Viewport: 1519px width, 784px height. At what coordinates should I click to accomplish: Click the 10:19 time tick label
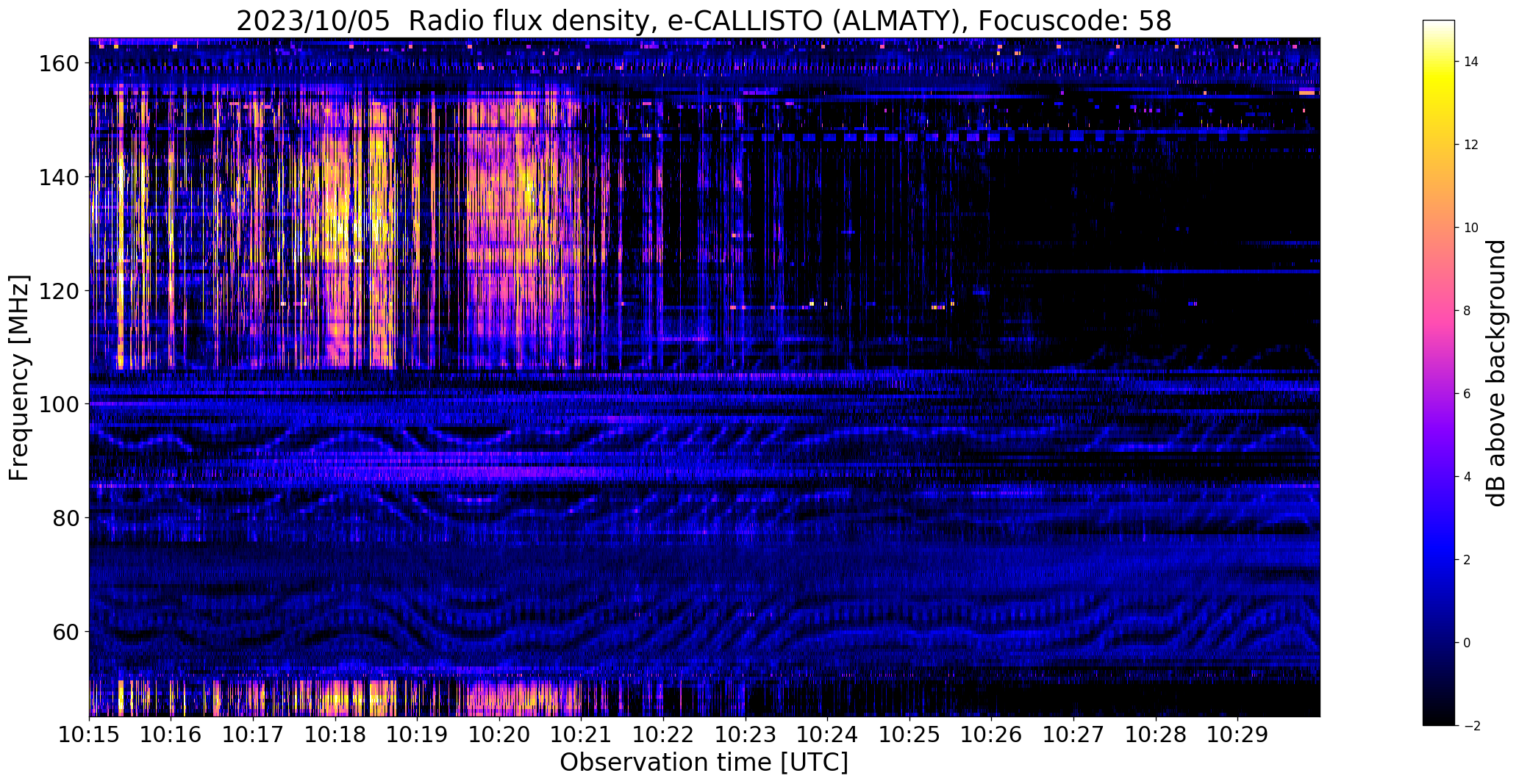point(418,735)
